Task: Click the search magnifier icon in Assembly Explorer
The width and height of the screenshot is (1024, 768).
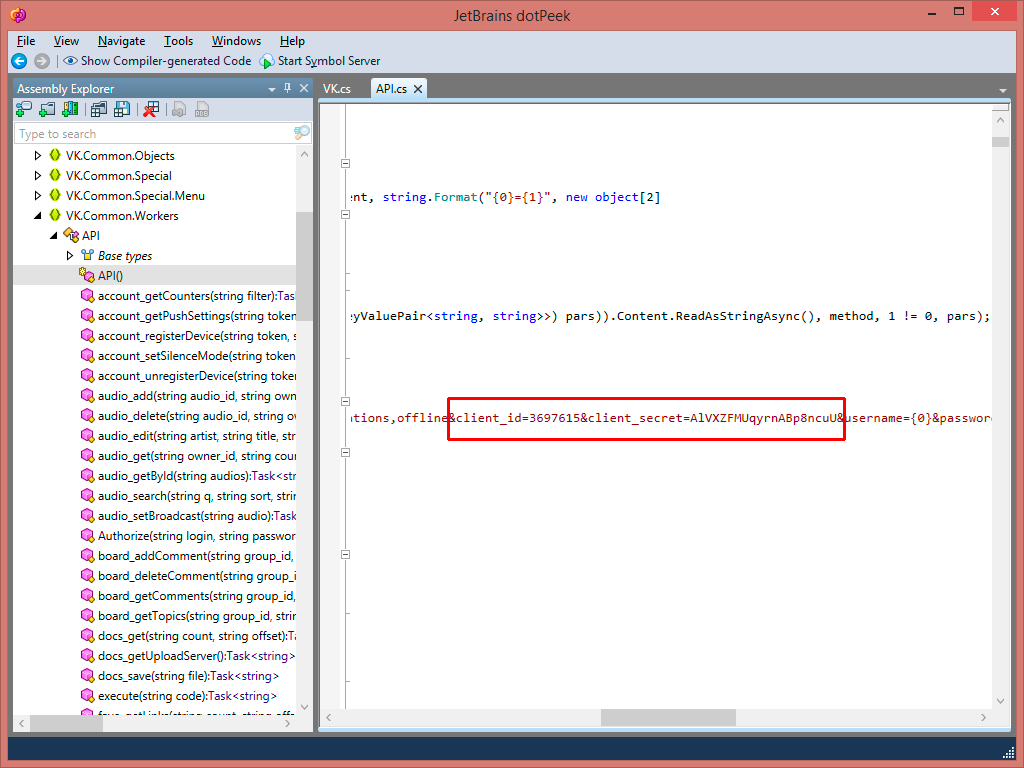Action: tap(301, 133)
